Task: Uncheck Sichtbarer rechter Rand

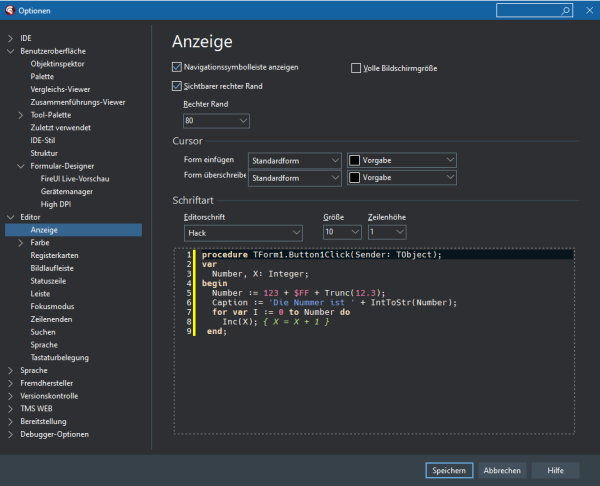Action: [x=177, y=87]
